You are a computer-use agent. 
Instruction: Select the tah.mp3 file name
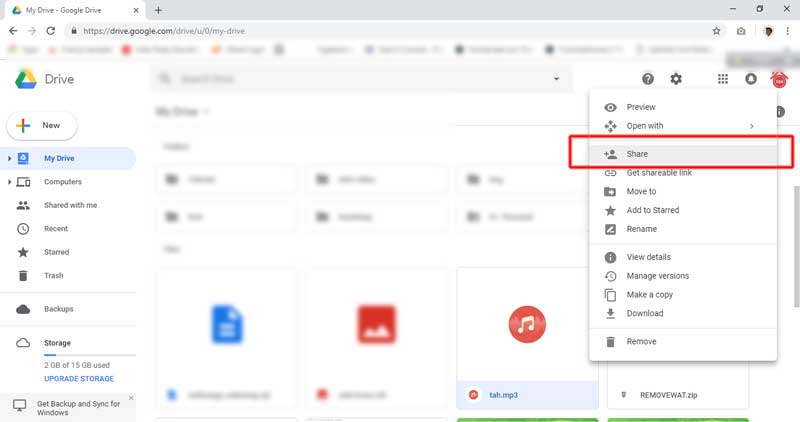point(503,395)
